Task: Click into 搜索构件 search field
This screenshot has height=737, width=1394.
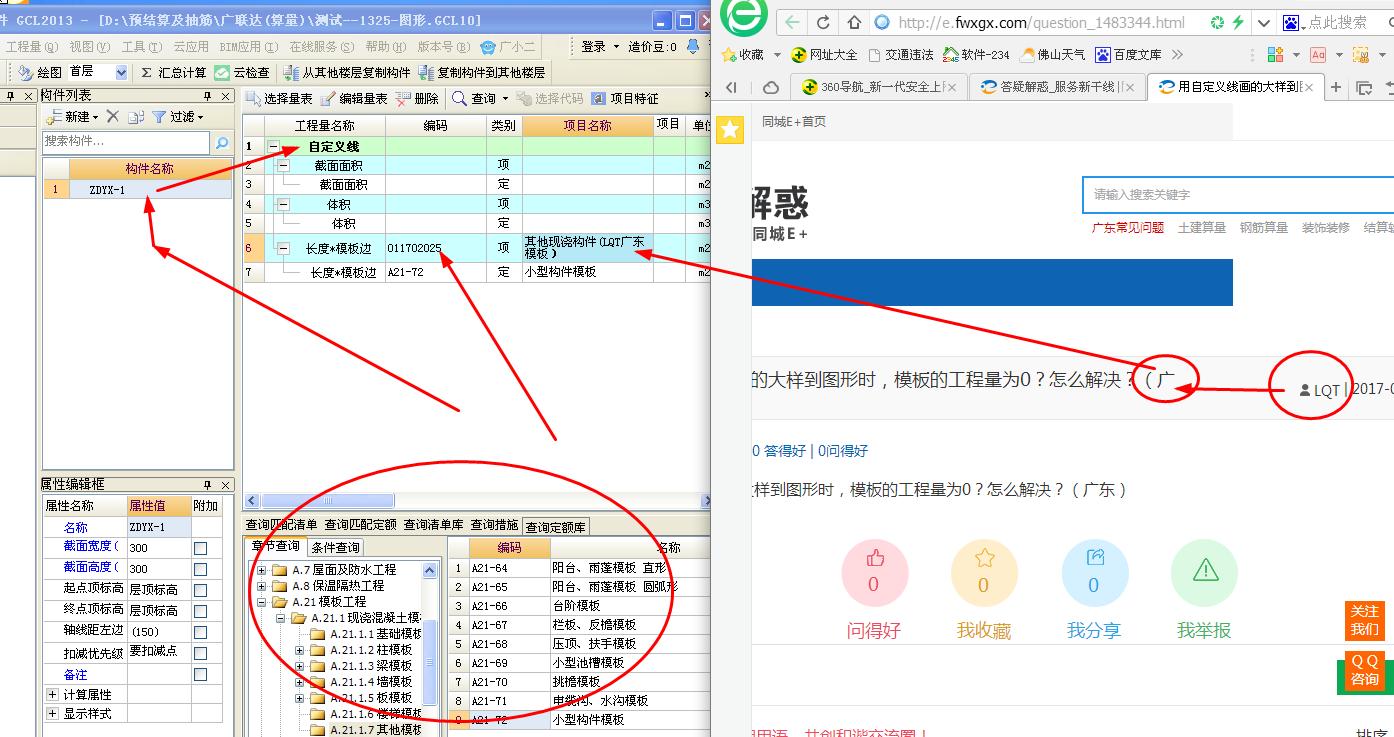Action: point(126,142)
